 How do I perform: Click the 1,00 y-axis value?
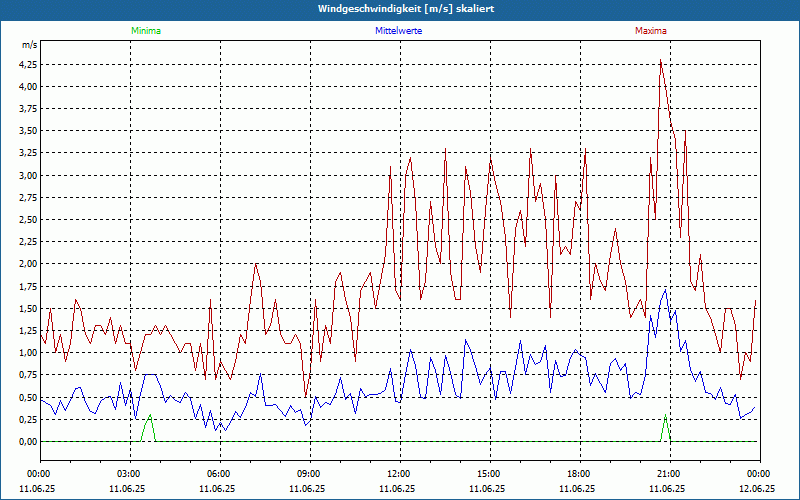click(x=28, y=353)
